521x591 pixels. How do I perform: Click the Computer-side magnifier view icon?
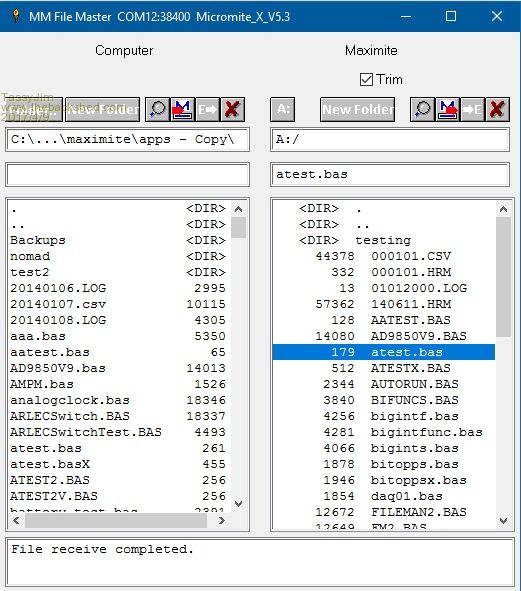point(157,109)
